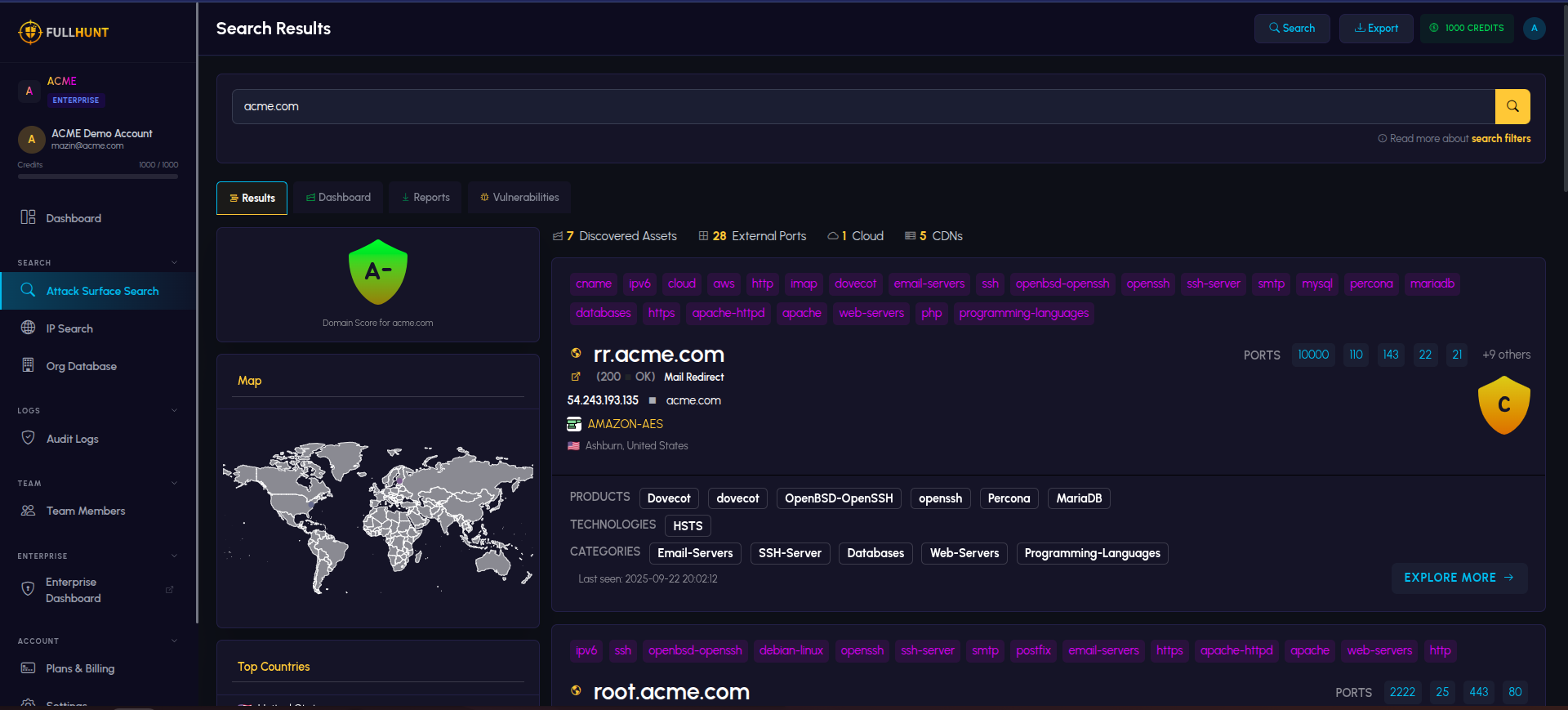This screenshot has height=710, width=1568.
Task: Open the root.acme.com asset link
Action: tap(671, 692)
